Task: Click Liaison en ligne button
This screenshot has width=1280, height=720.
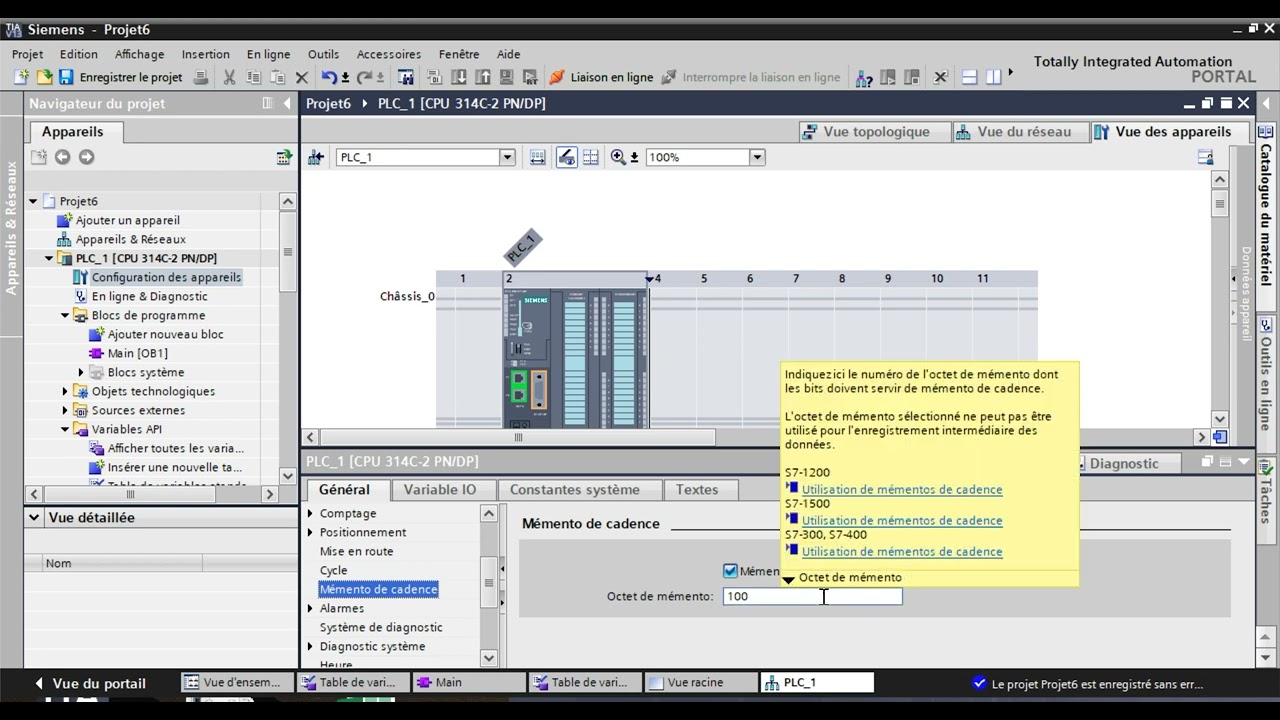Action: (601, 77)
